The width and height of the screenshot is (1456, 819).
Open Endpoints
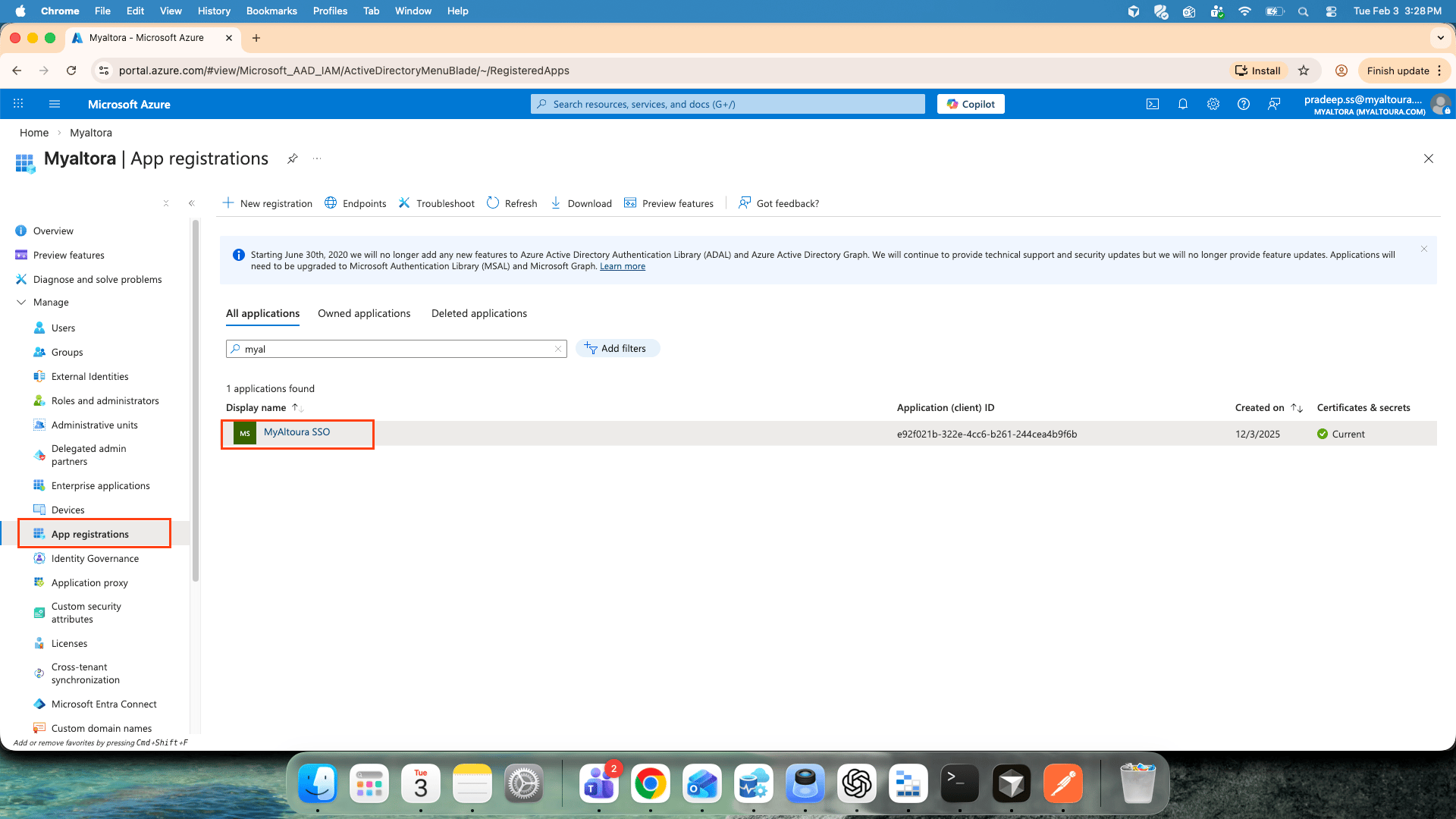point(355,203)
